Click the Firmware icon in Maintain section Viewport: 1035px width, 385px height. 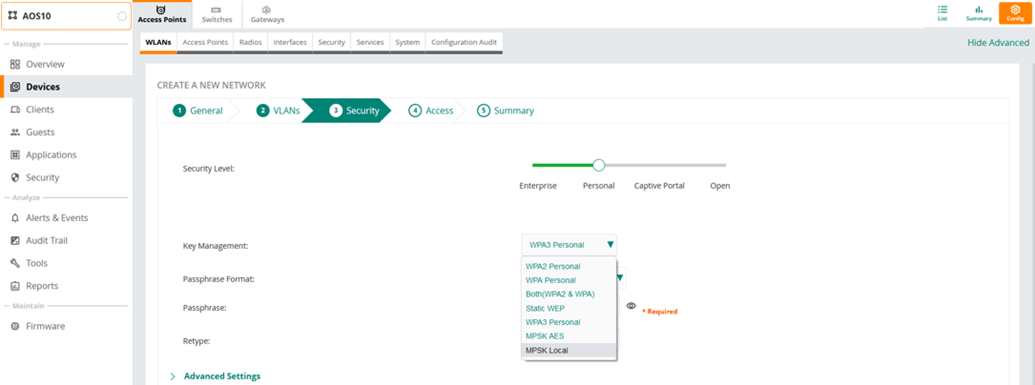tap(15, 326)
